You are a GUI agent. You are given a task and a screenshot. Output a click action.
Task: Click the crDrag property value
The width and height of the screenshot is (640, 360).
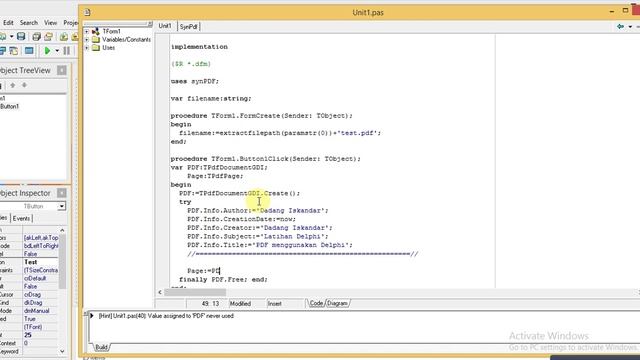point(40,295)
